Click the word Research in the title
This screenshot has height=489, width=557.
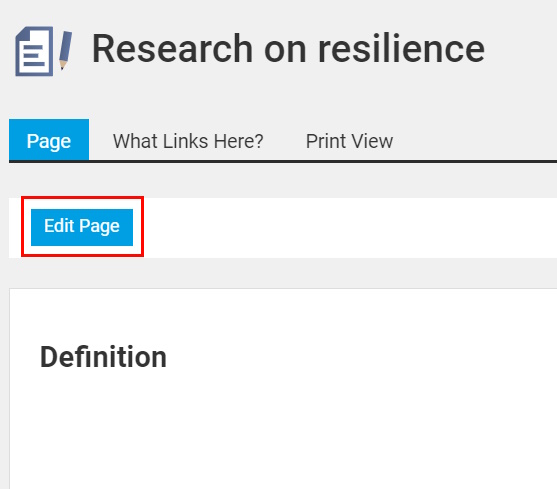(173, 49)
